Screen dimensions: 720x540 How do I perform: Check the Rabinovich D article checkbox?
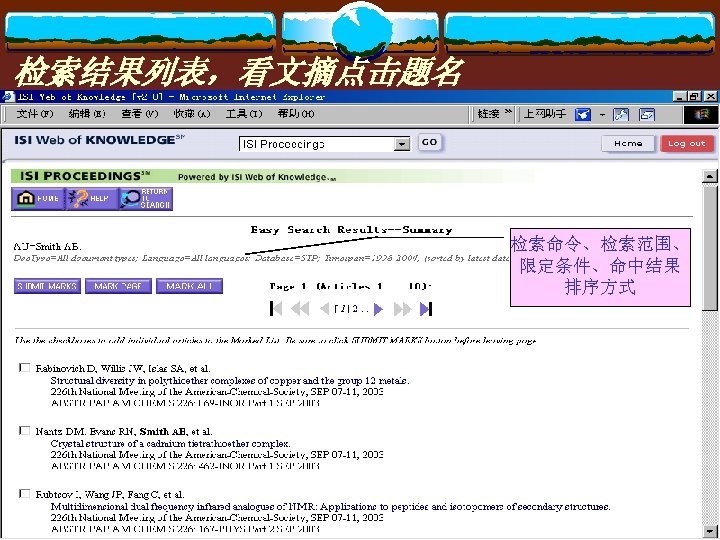pyautogui.click(x=24, y=367)
